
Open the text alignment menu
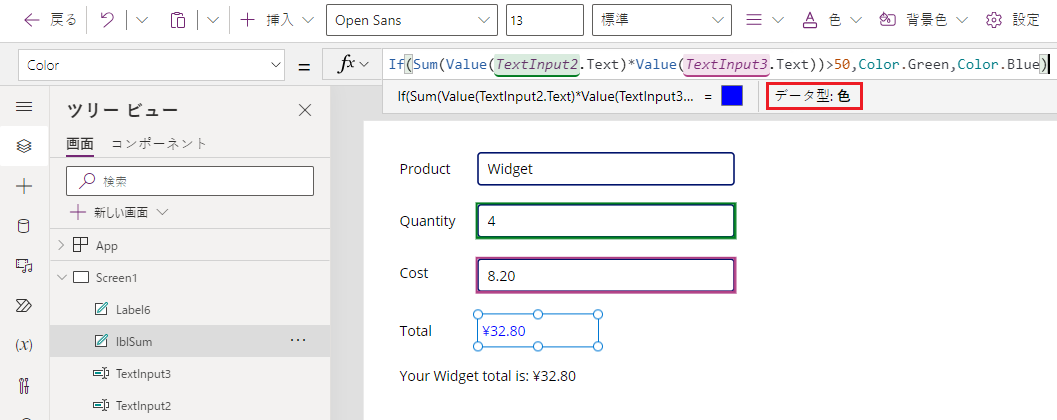(x=765, y=20)
